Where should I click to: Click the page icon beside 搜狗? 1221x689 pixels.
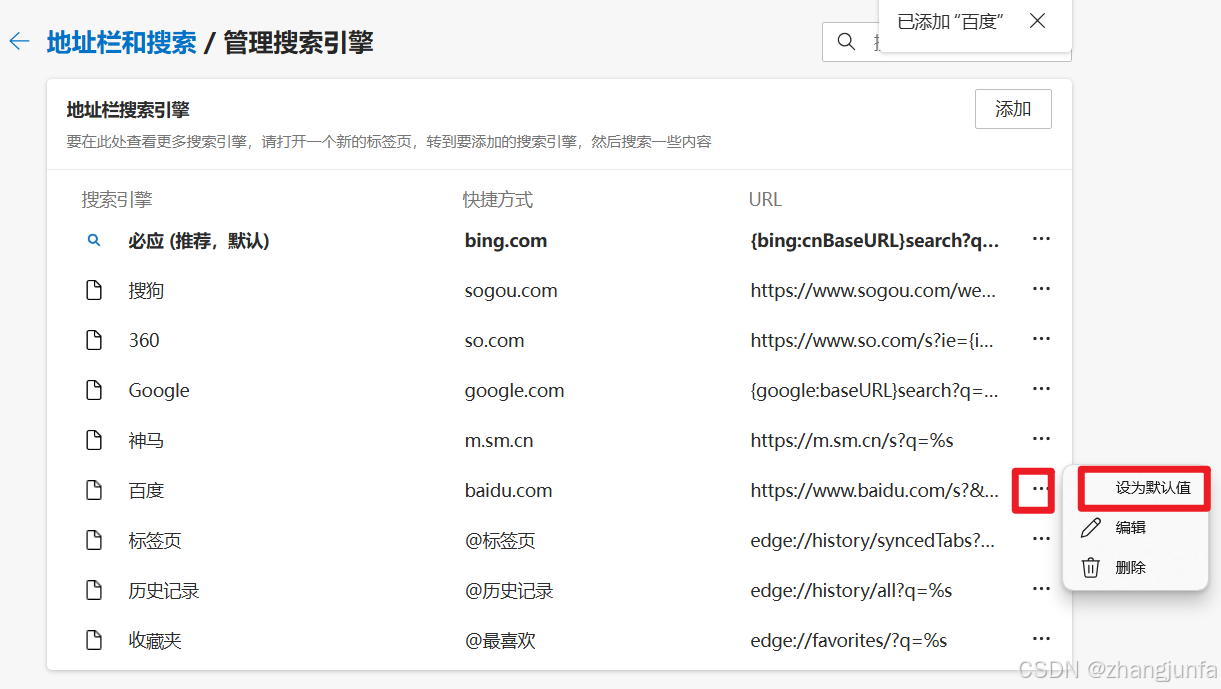point(94,291)
